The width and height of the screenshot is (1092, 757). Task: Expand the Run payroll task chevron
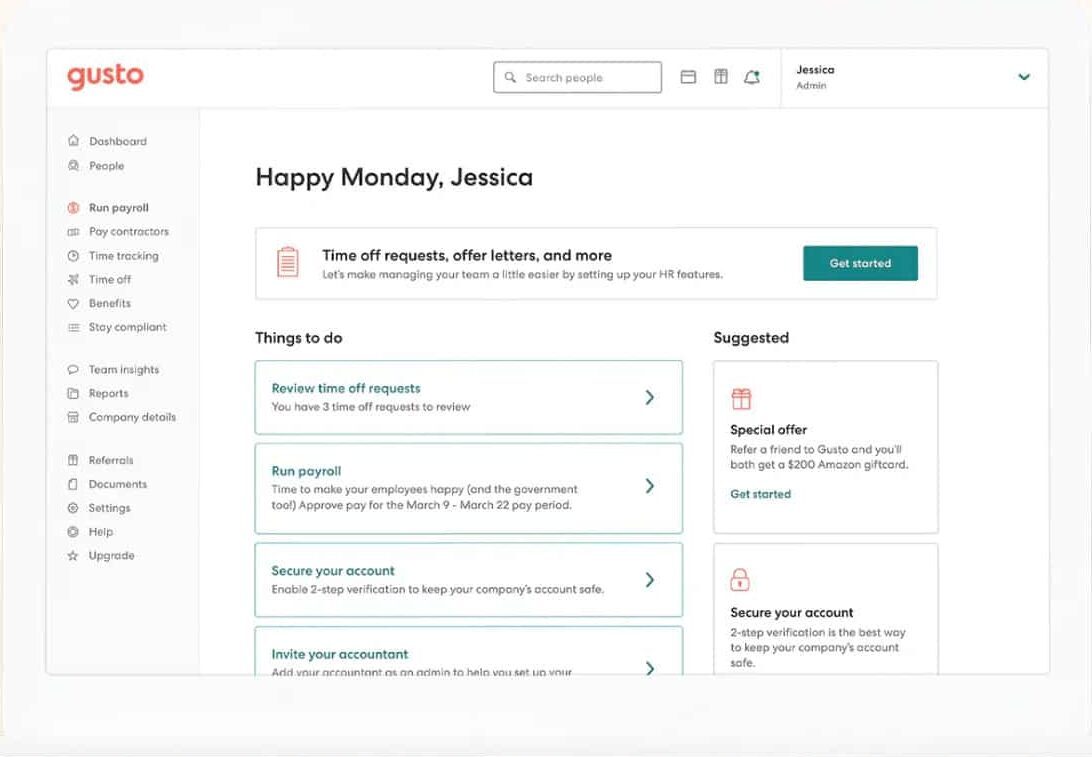[x=650, y=487]
